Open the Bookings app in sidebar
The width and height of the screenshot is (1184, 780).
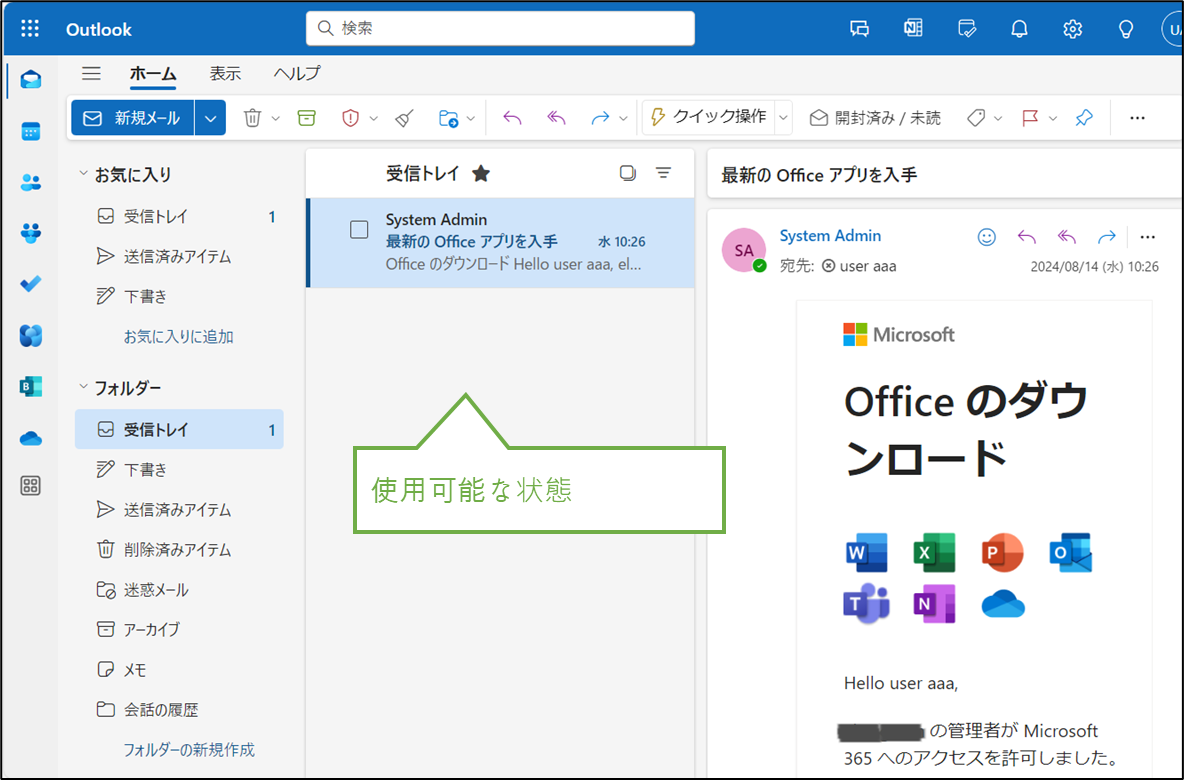pos(31,387)
